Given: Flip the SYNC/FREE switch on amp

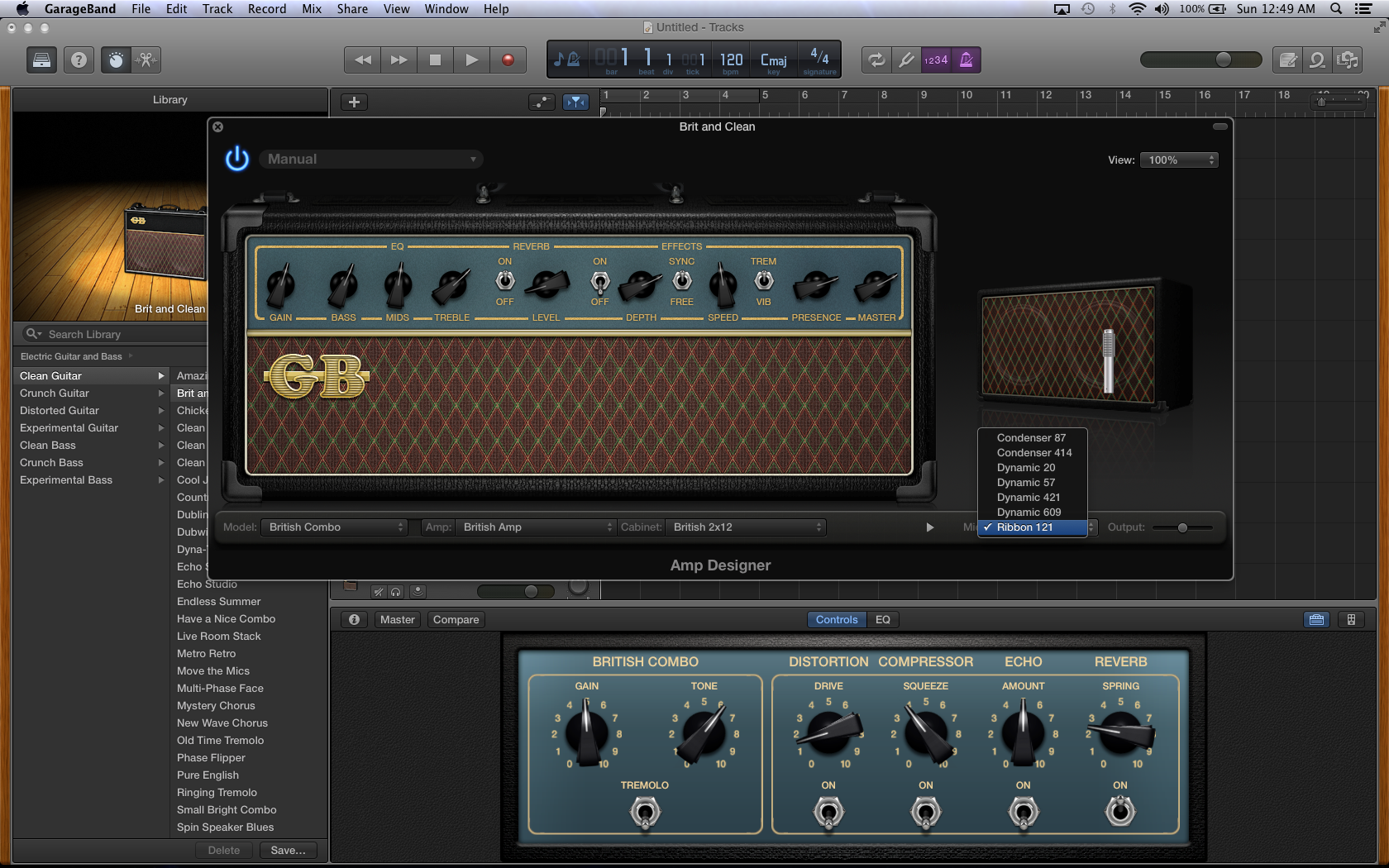Looking at the screenshot, I should click(x=681, y=281).
